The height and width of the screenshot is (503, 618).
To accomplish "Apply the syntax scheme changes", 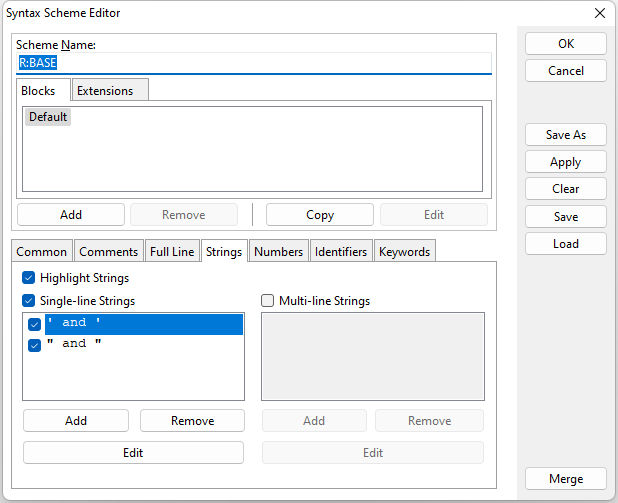I will tap(566, 162).
